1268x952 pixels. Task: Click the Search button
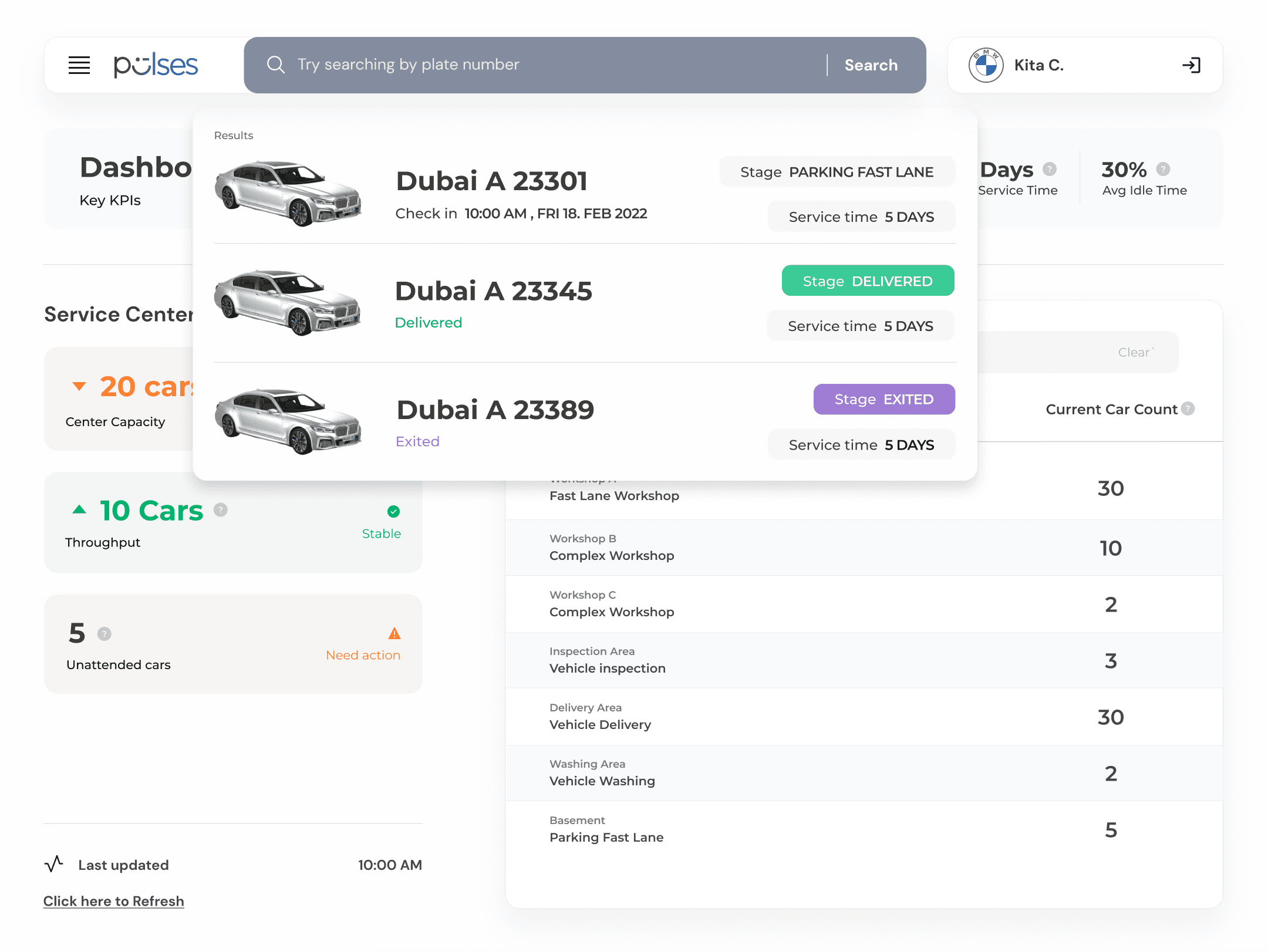pos(871,65)
